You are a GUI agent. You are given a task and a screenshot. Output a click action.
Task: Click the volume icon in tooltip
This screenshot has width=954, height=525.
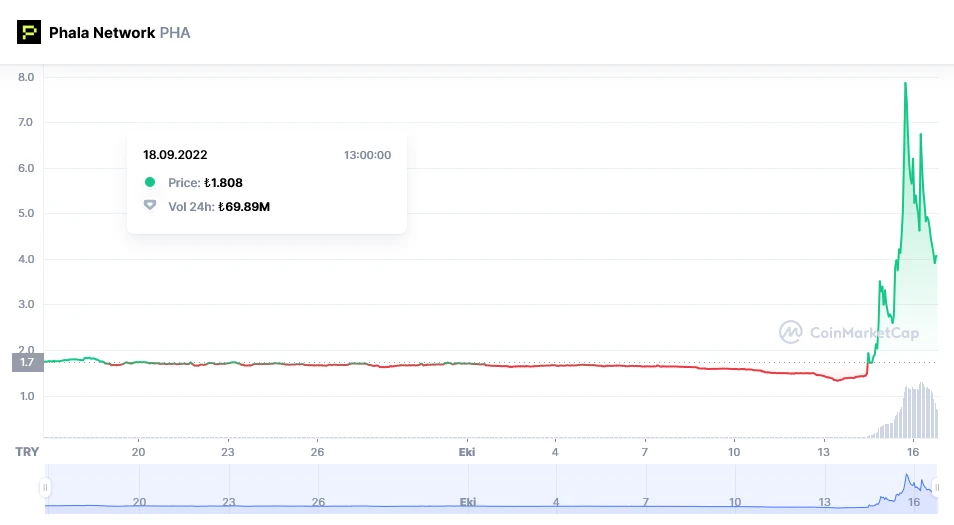coord(150,206)
